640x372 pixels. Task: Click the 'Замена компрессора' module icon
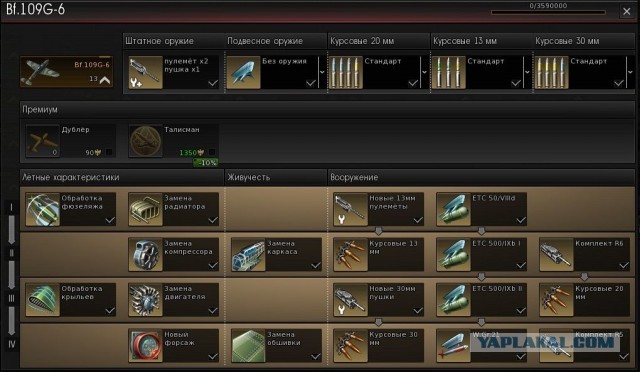(x=146, y=255)
